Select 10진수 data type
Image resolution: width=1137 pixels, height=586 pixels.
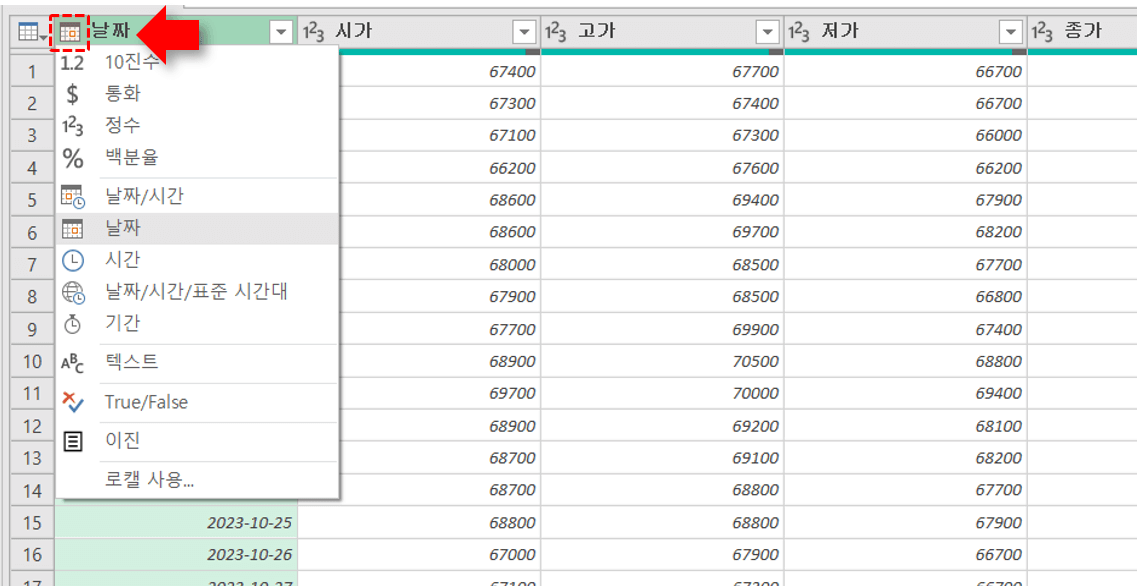point(197,62)
